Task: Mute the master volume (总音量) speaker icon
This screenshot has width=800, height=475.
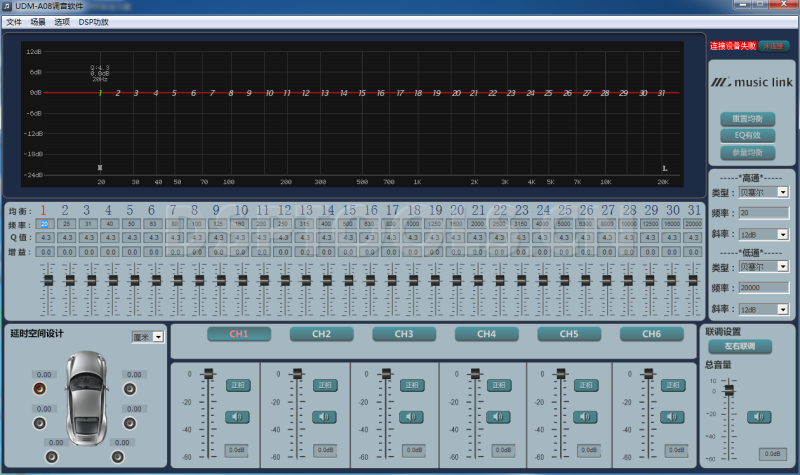Action: click(x=759, y=417)
